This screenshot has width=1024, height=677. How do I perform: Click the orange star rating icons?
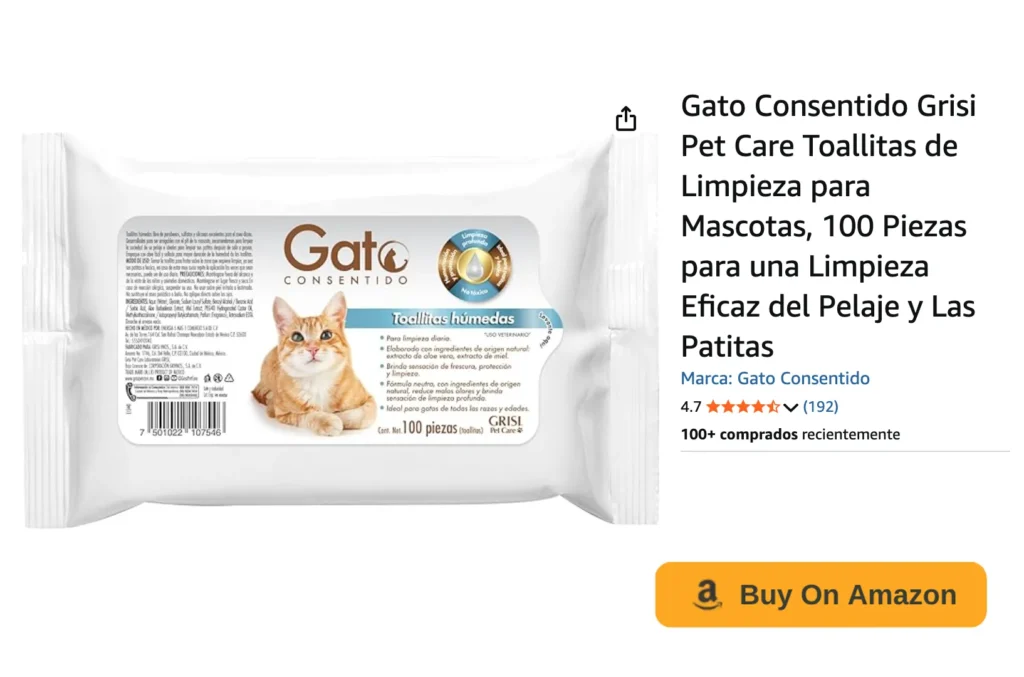[743, 407]
